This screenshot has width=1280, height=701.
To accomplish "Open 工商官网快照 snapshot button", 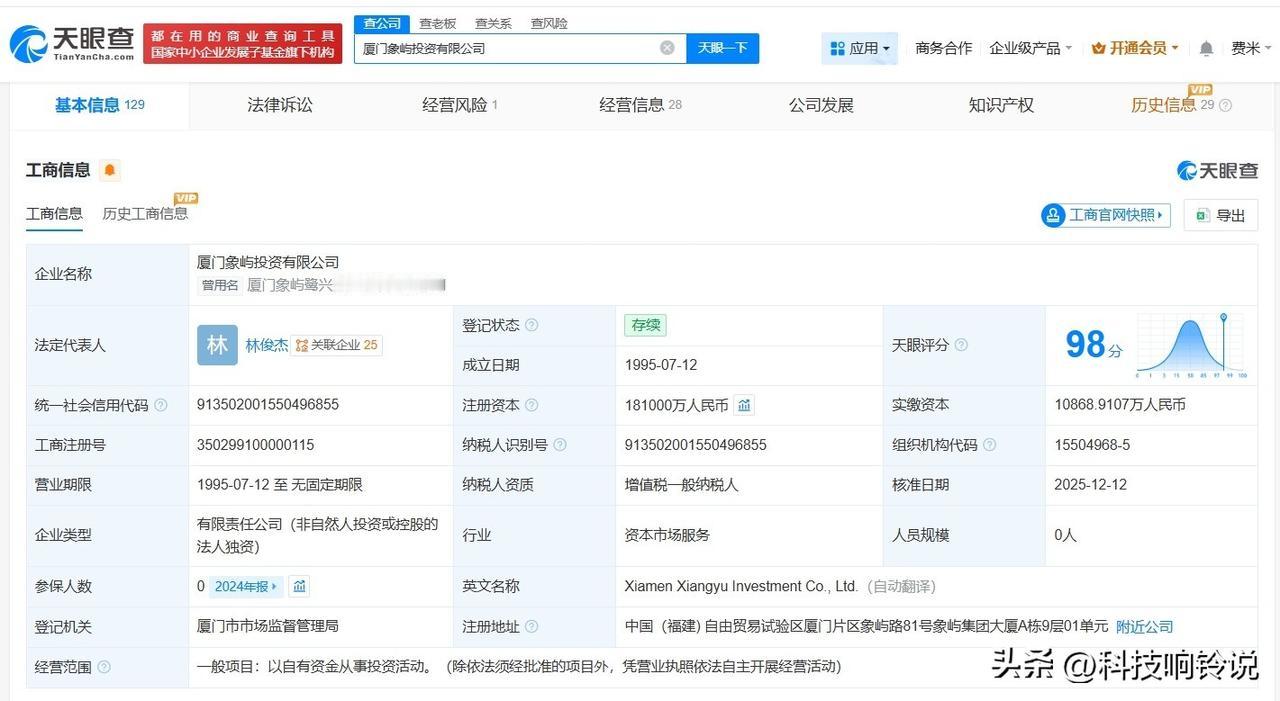I will pos(1105,215).
